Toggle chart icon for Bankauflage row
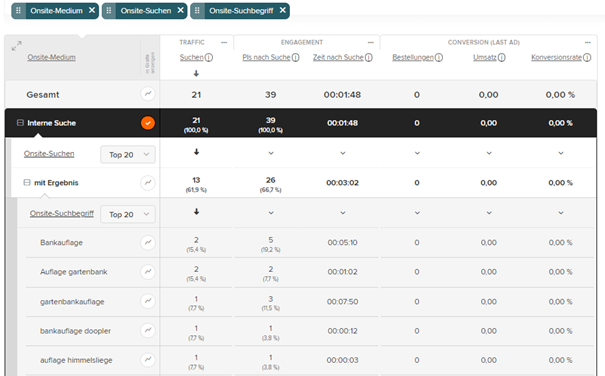The image size is (605, 376). [148, 242]
